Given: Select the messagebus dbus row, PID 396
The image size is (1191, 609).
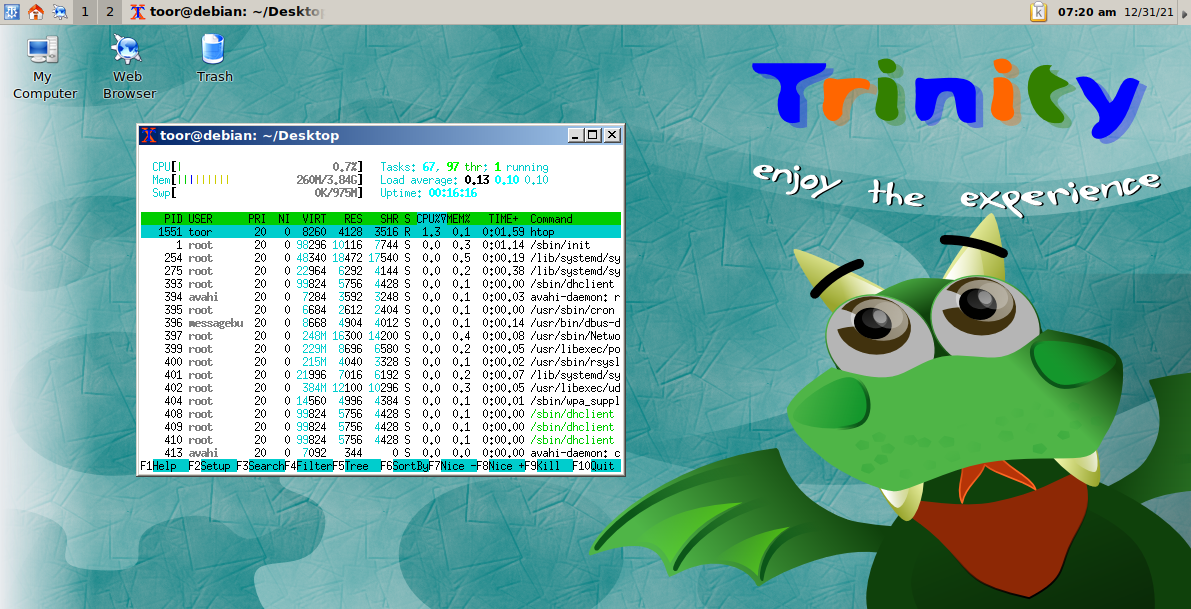Looking at the screenshot, I should [x=381, y=323].
